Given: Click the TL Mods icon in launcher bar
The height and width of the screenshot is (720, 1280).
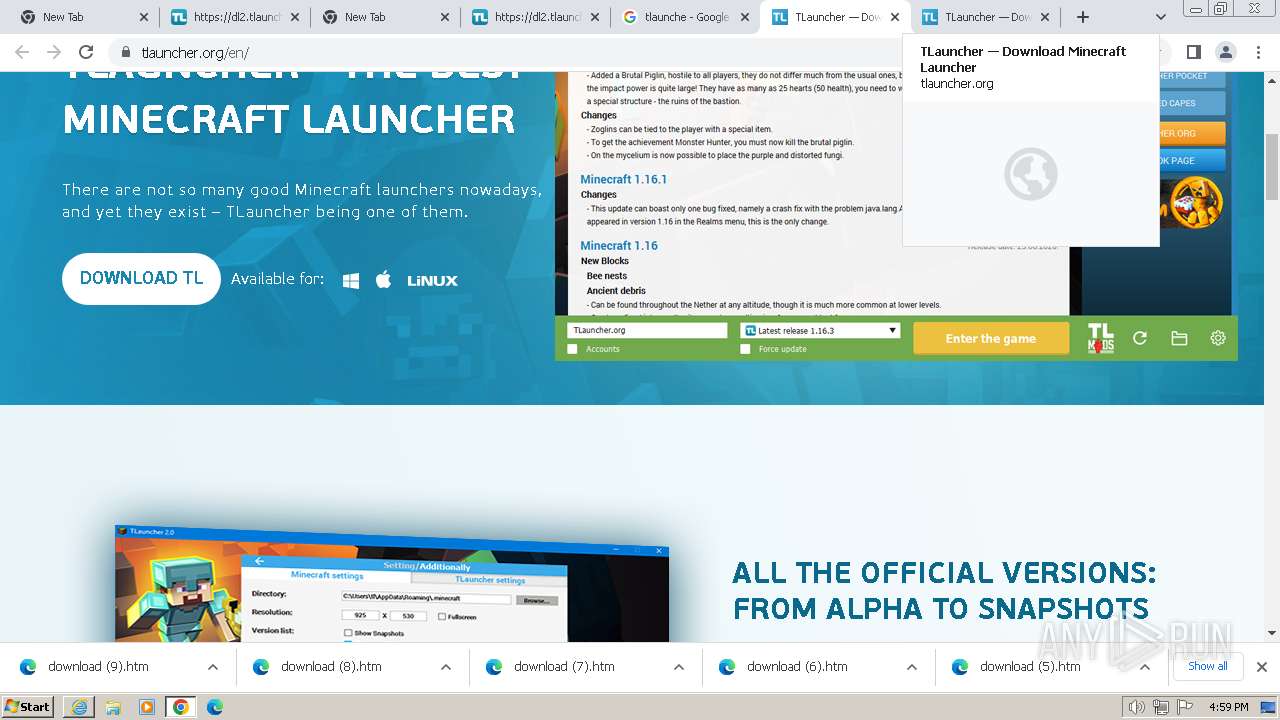Looking at the screenshot, I should click(x=1100, y=338).
